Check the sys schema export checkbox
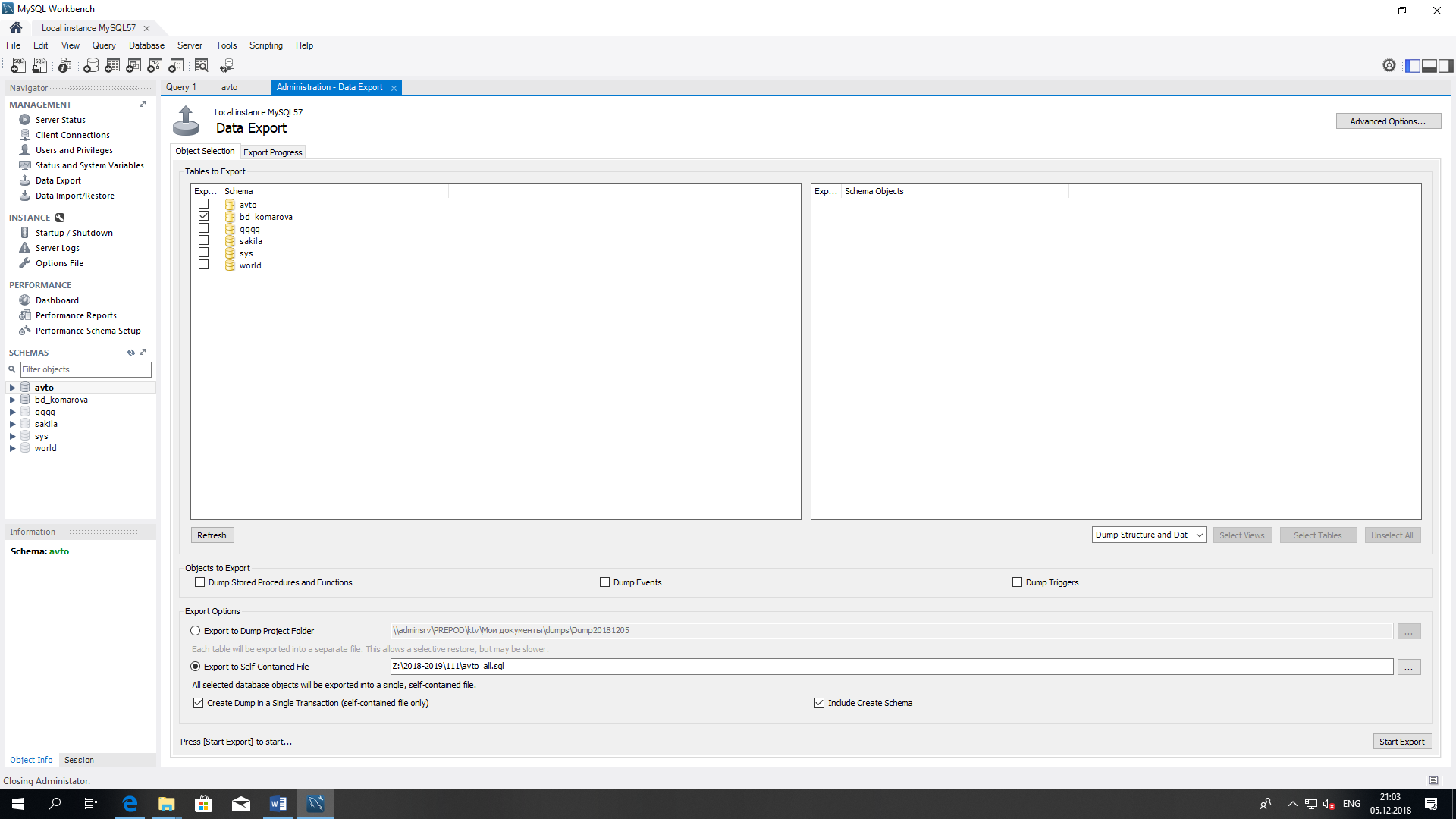Image resolution: width=1456 pixels, height=819 pixels. pyautogui.click(x=203, y=253)
